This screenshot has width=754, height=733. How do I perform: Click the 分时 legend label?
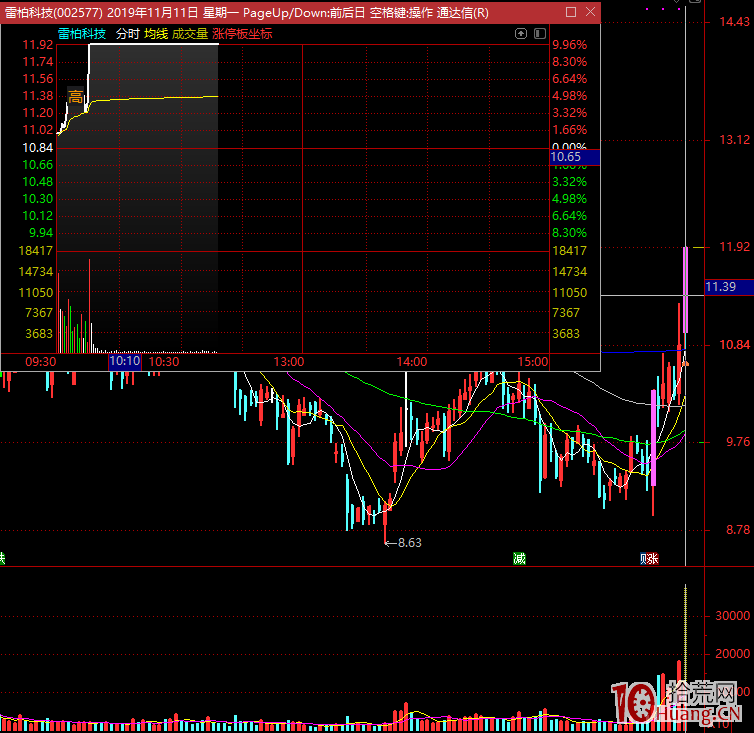point(127,34)
